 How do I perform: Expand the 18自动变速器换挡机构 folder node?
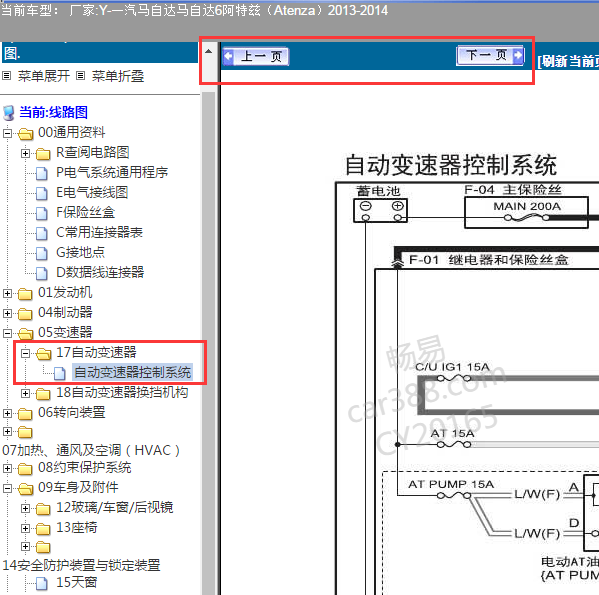point(25,393)
